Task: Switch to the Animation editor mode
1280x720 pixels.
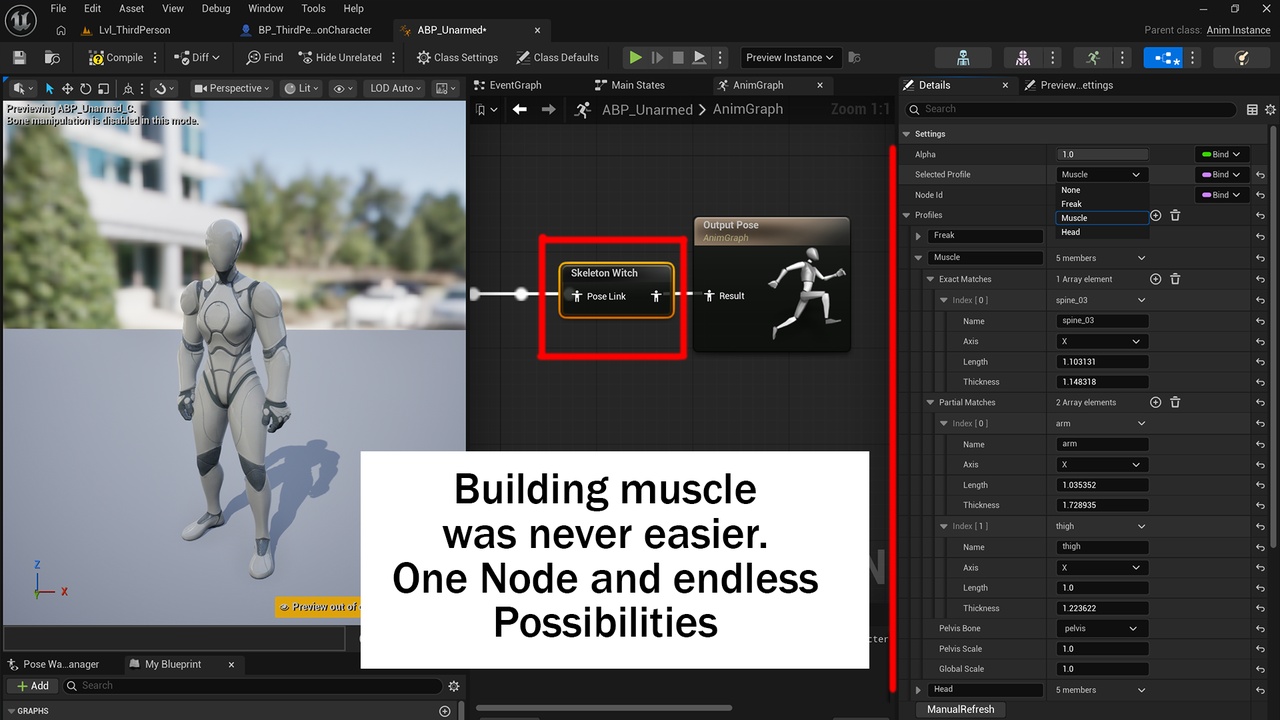Action: click(x=1093, y=58)
